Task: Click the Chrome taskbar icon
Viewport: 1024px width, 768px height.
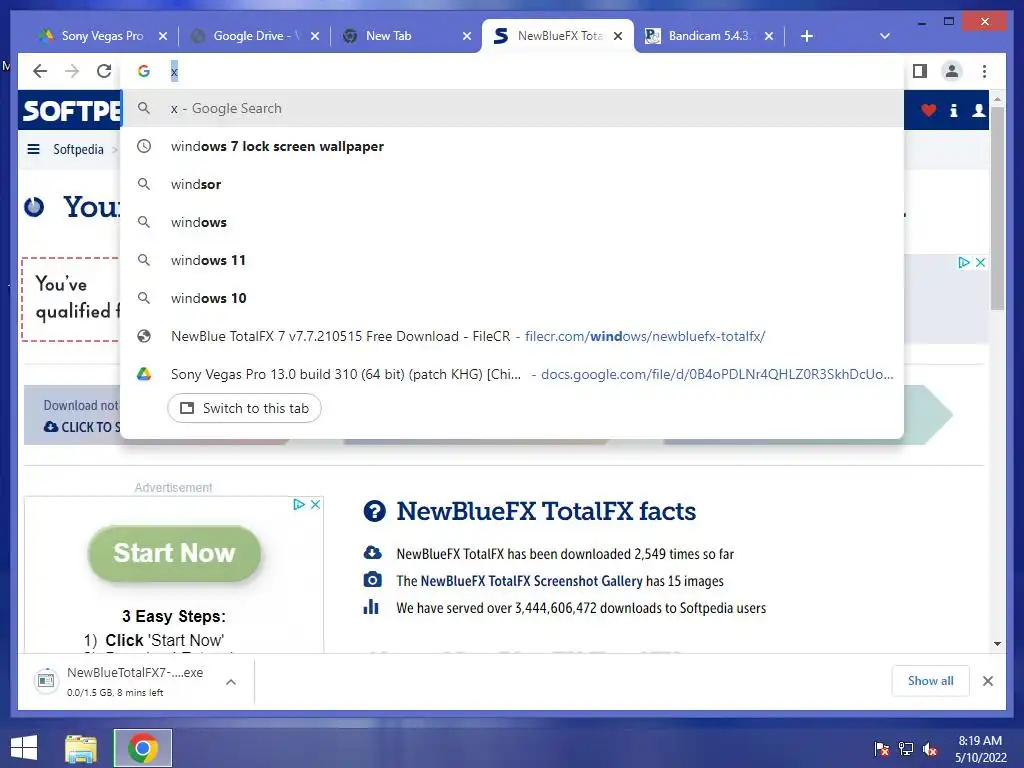Action: pos(143,748)
